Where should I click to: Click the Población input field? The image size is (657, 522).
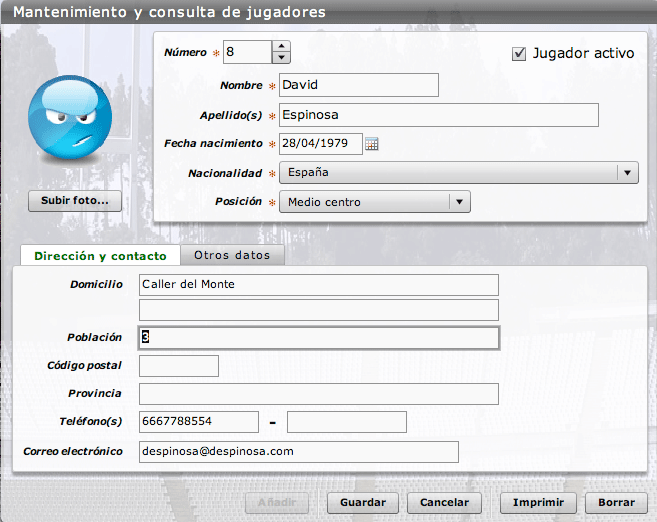point(319,338)
